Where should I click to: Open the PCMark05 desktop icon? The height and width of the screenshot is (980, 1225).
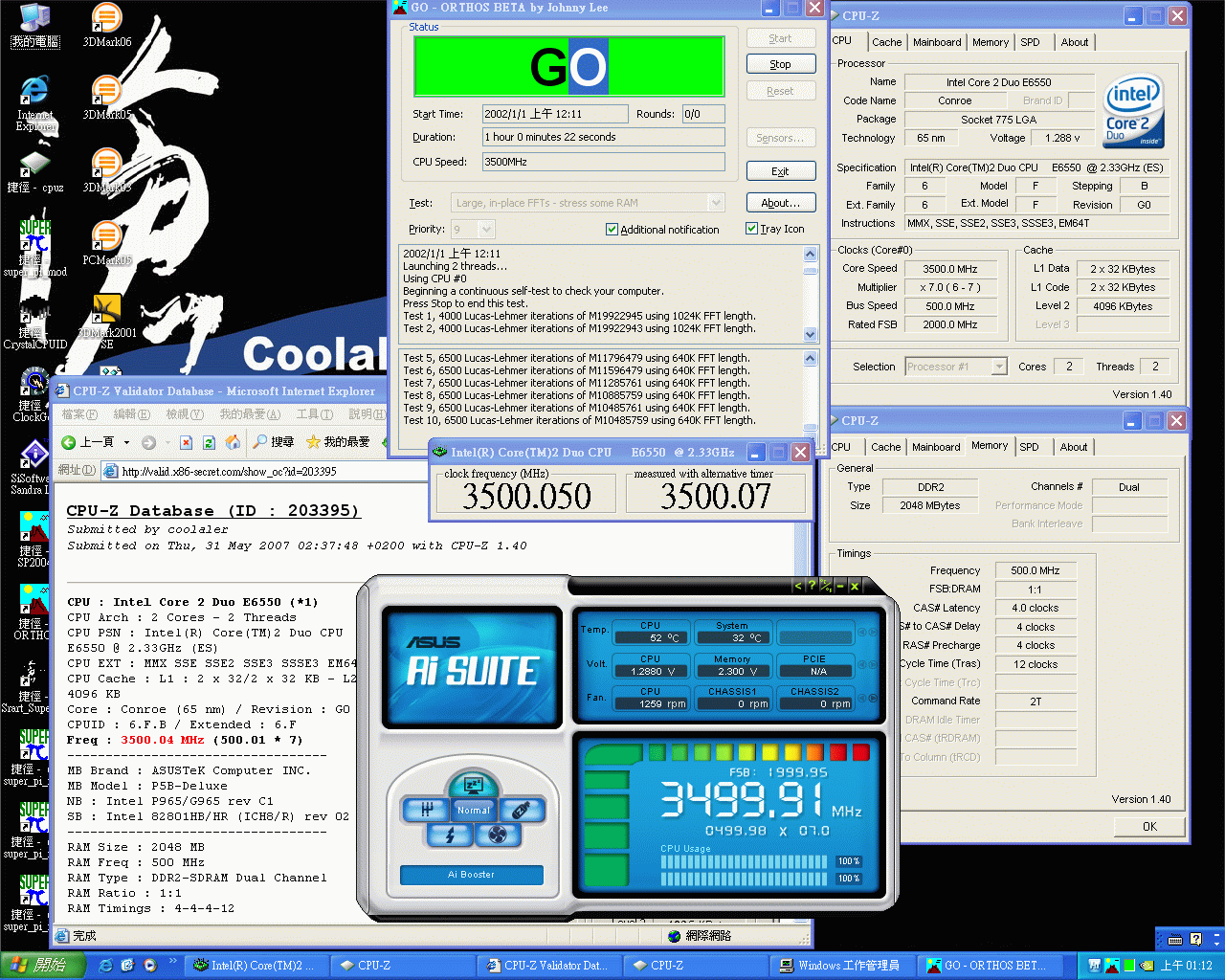pyautogui.click(x=106, y=243)
